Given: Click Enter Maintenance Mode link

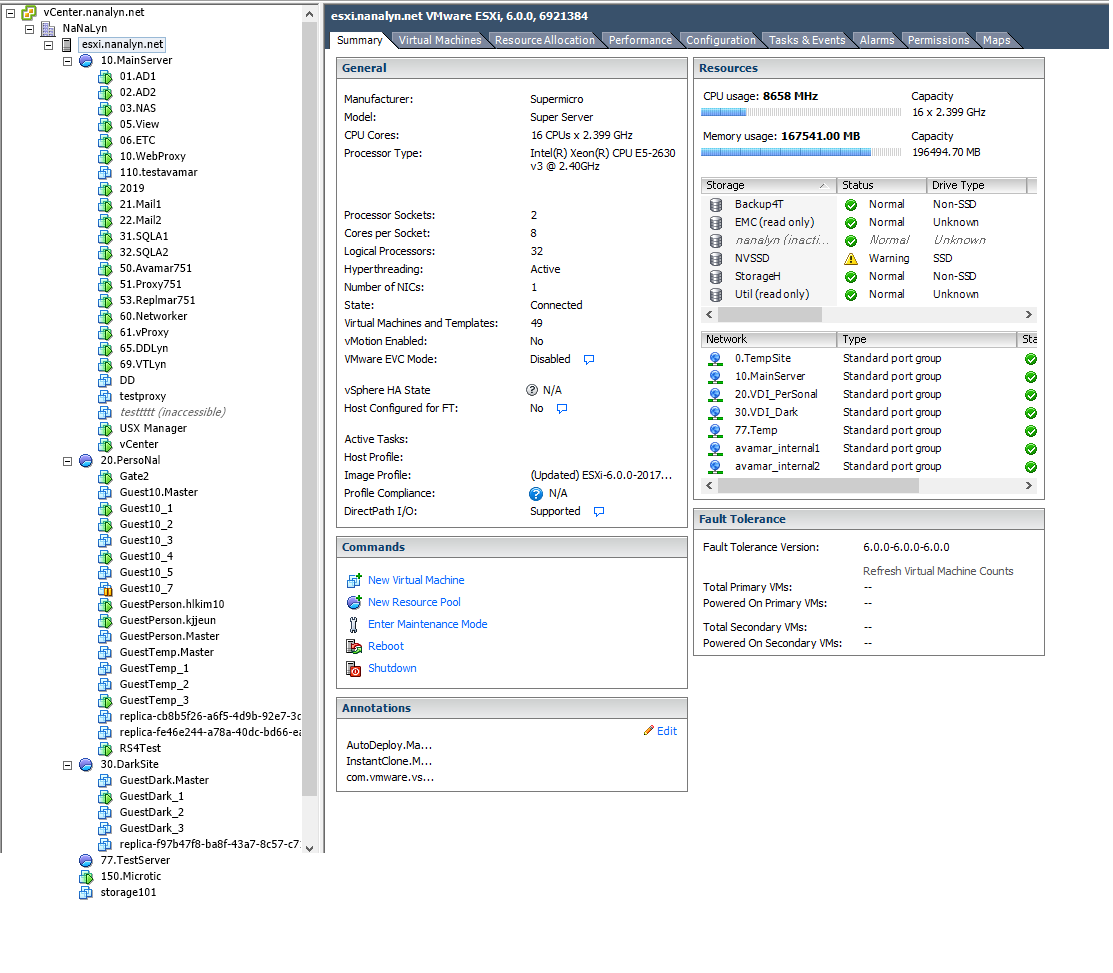Looking at the screenshot, I should pos(427,625).
